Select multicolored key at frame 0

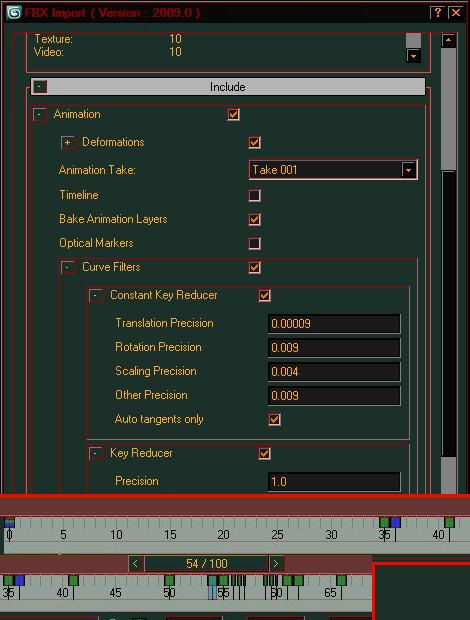(x=9, y=523)
